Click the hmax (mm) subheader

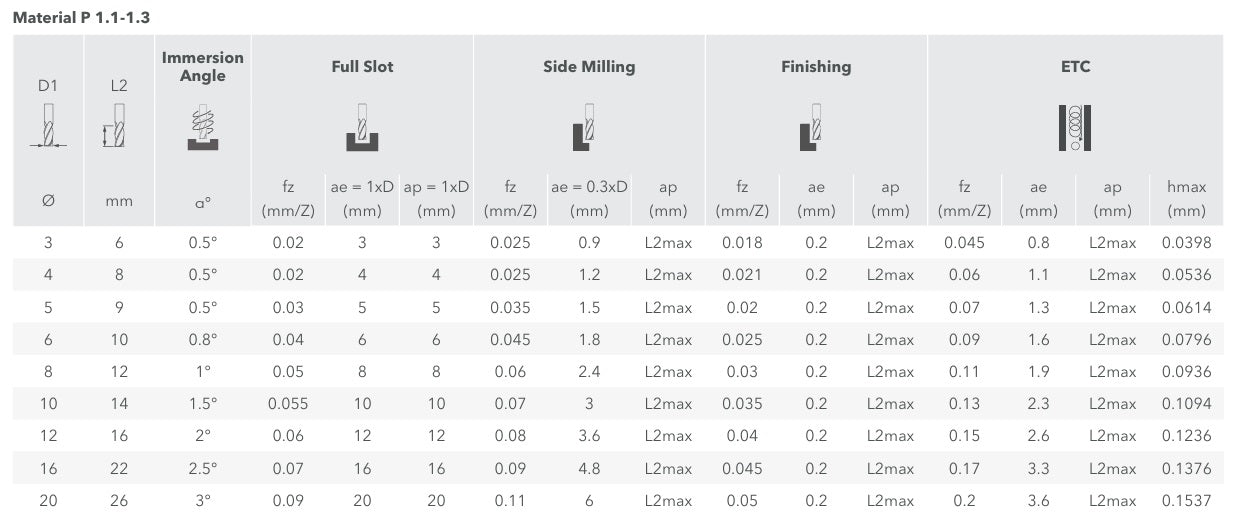tap(1187, 199)
